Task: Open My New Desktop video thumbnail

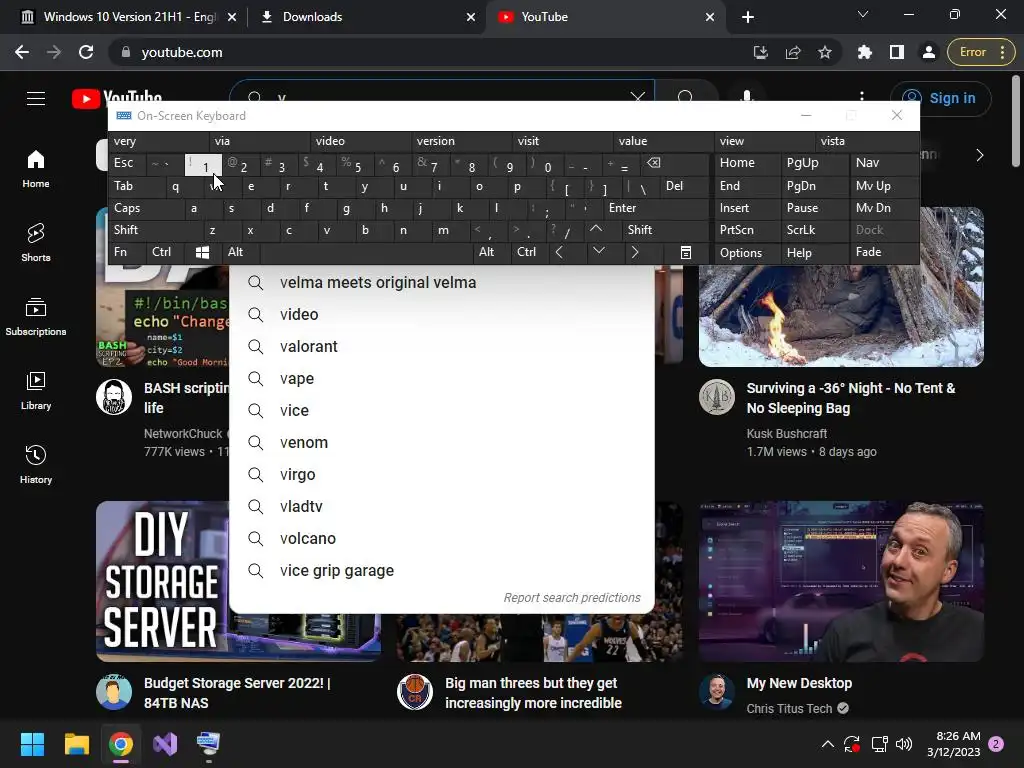Action: pyautogui.click(x=841, y=581)
